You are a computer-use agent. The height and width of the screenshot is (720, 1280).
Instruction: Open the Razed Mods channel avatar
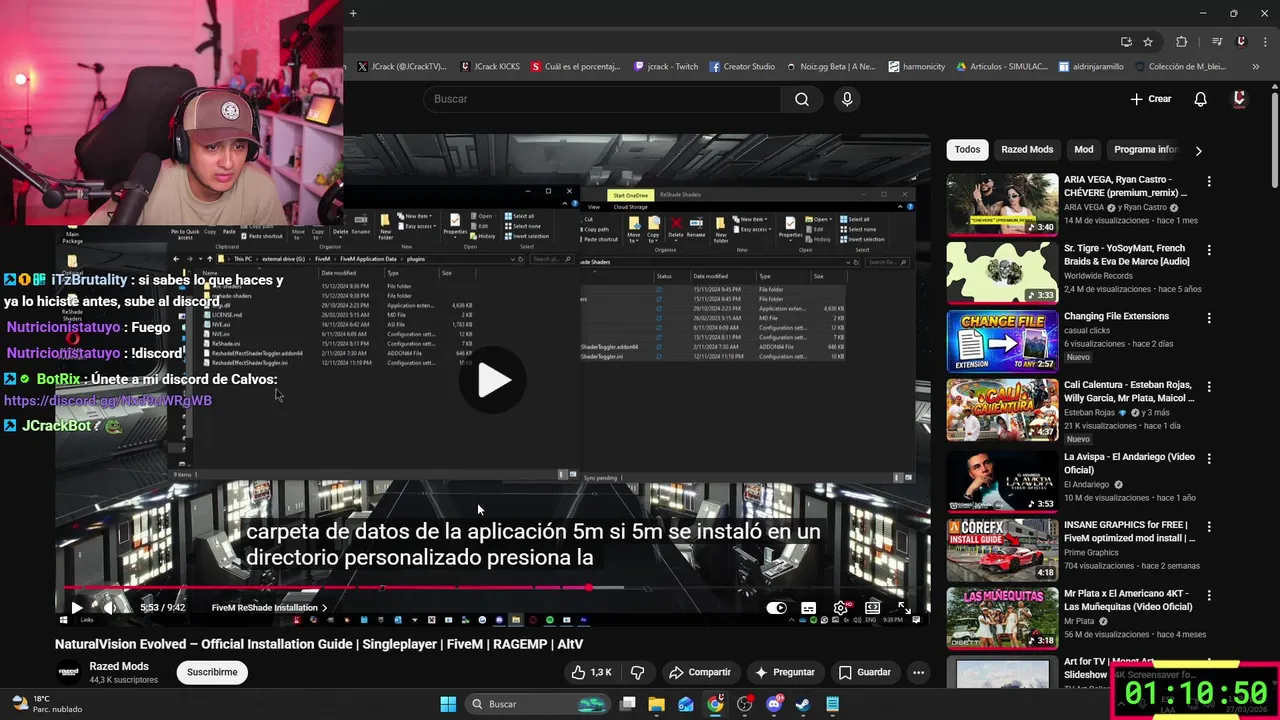click(69, 672)
